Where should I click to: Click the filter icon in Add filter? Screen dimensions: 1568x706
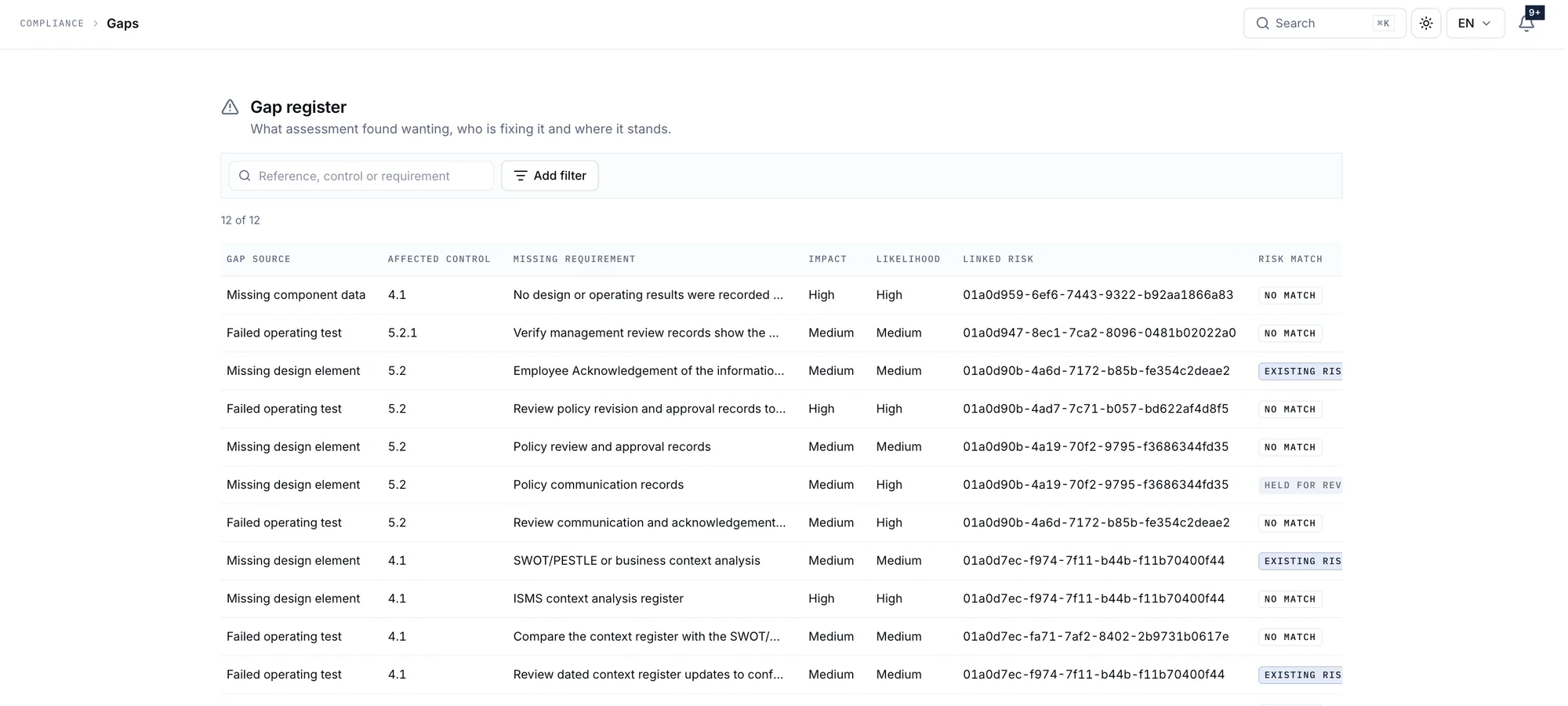click(x=521, y=176)
